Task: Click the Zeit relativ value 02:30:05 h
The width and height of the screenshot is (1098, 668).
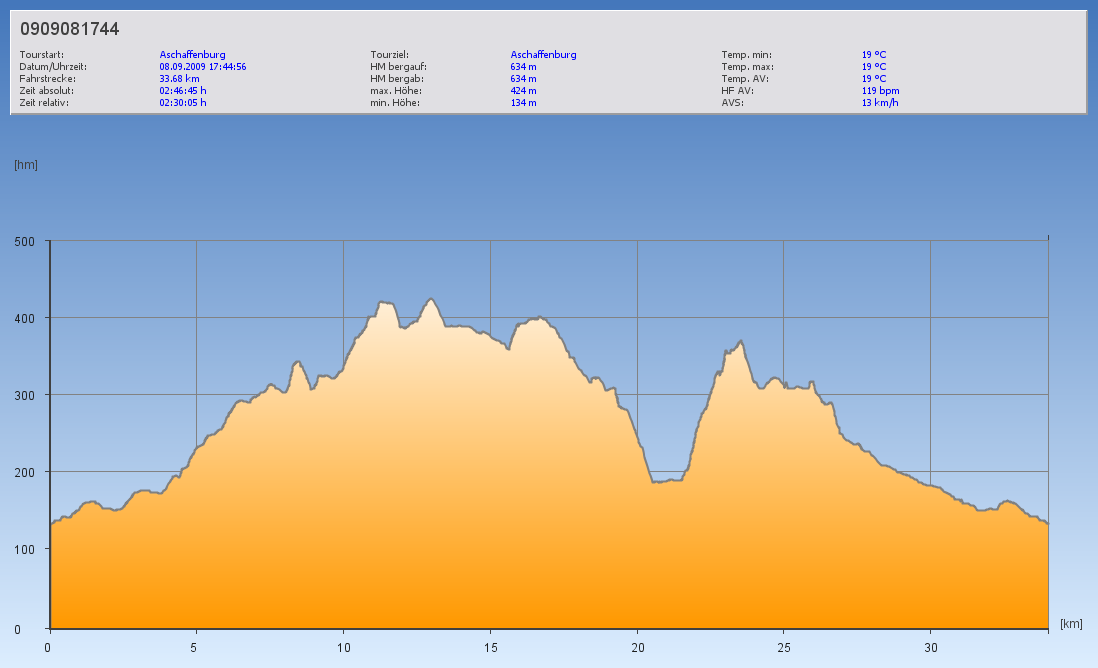Action: 183,103
